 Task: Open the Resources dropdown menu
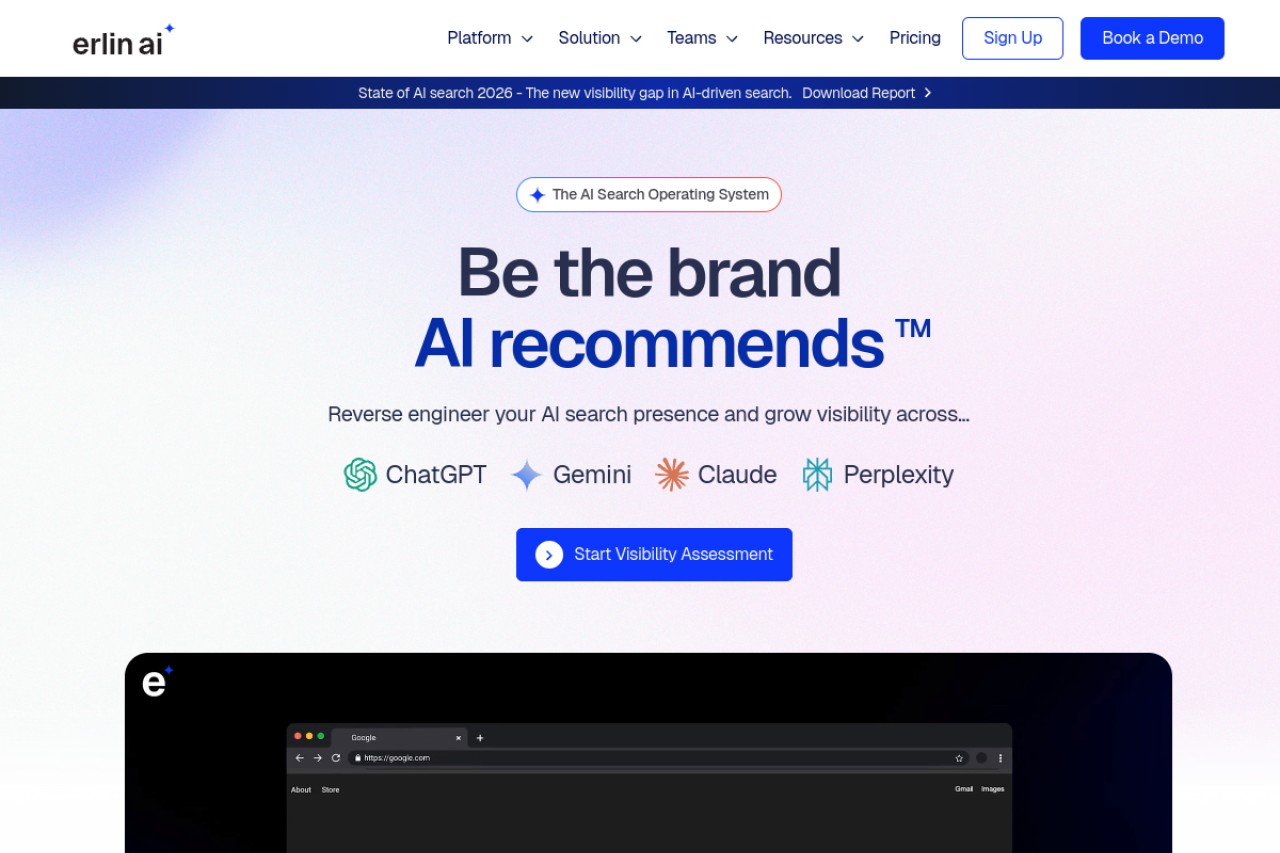pos(813,38)
